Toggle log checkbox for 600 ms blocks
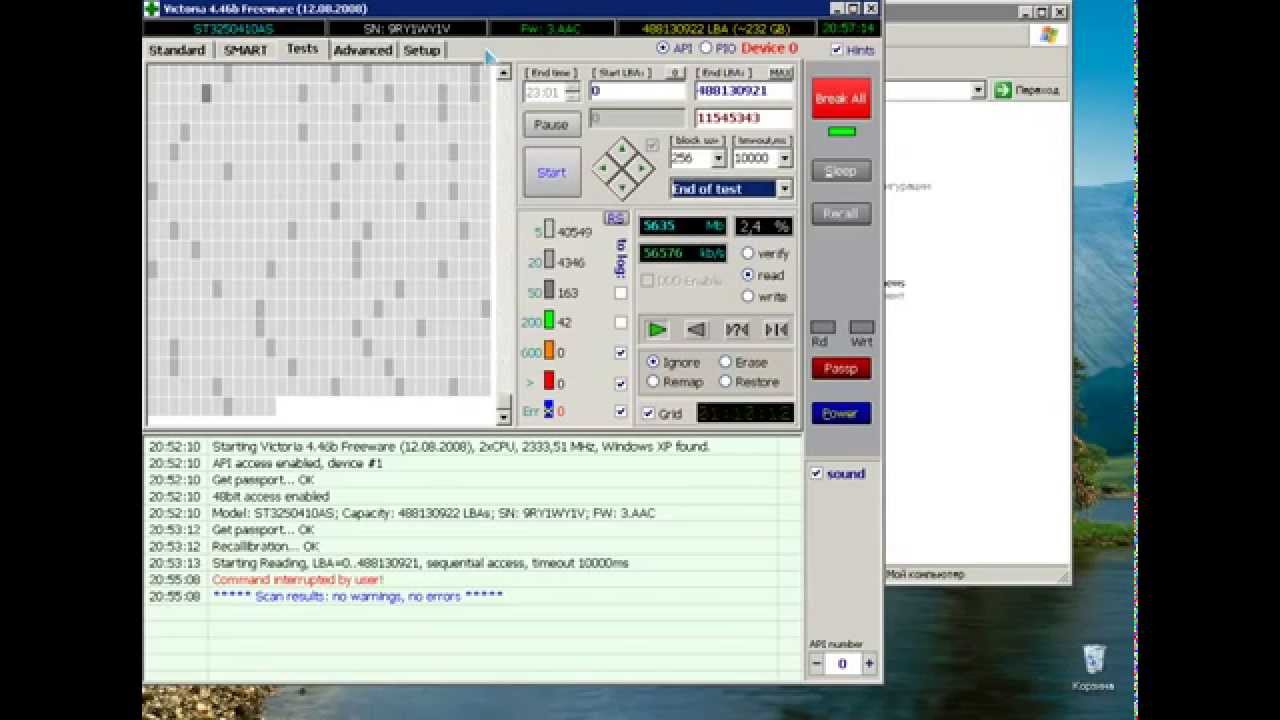This screenshot has height=720, width=1280. tap(621, 353)
